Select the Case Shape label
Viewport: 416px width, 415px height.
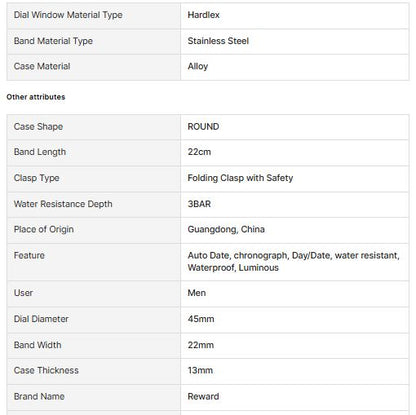[38, 127]
